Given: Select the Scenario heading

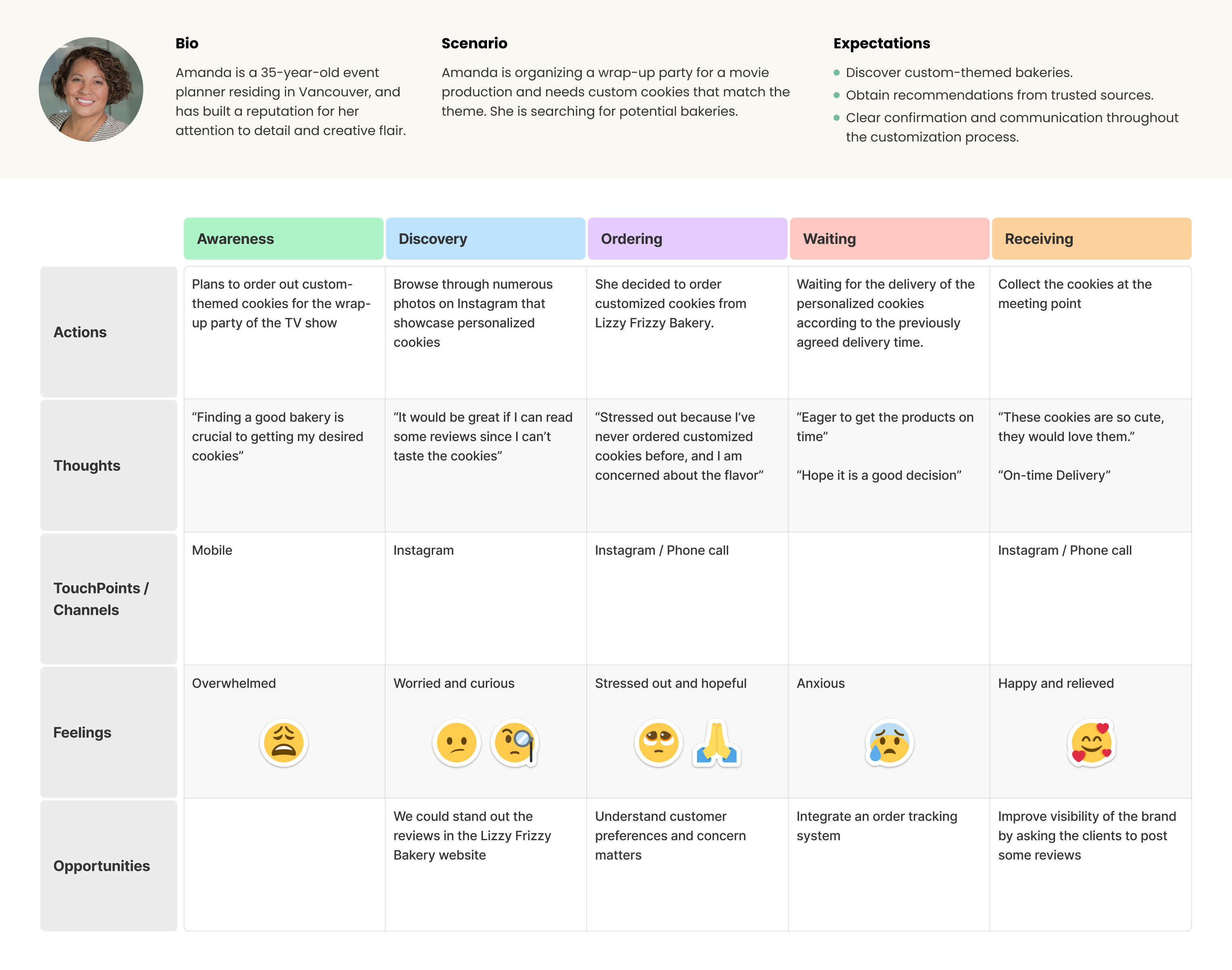Looking at the screenshot, I should point(474,43).
